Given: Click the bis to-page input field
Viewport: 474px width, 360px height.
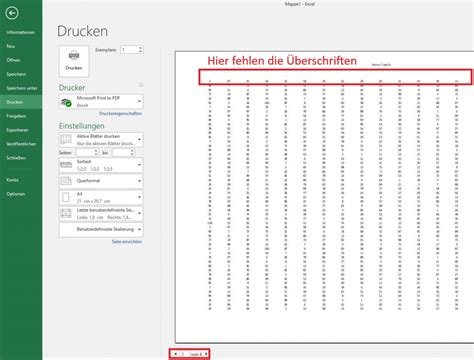Looking at the screenshot, I should [x=121, y=153].
